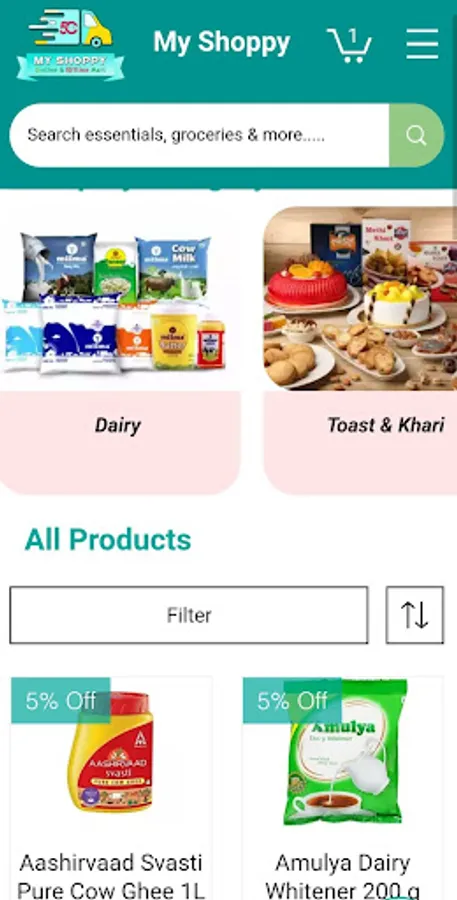Screen dimensions: 457x900
Task: Open Amulya Dairy Whitener 200 g title
Action: pos(343,876)
